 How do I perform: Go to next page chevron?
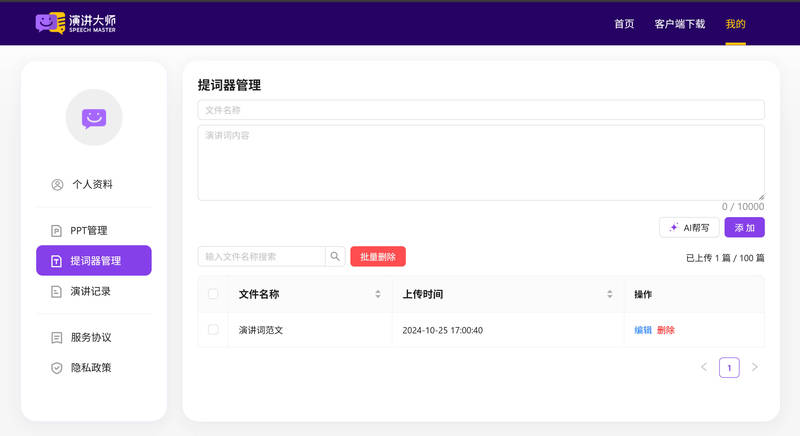pos(755,368)
